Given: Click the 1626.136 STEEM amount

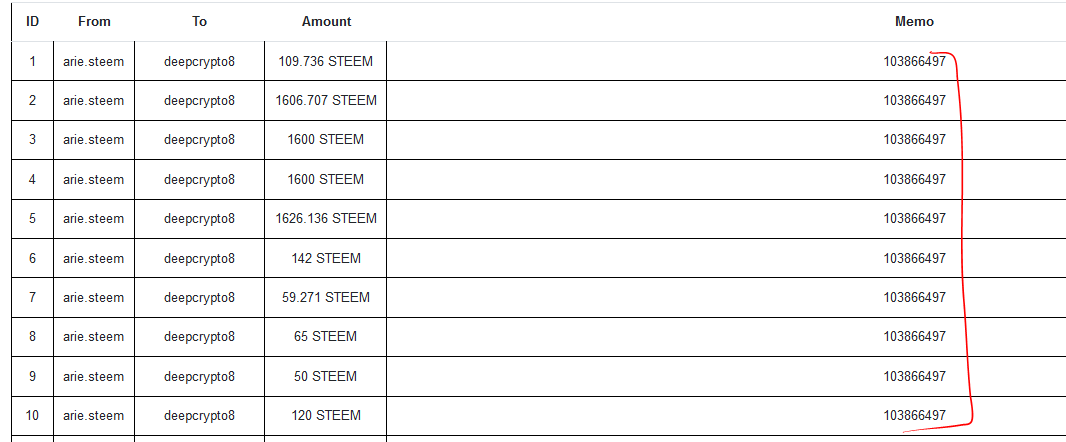Looking at the screenshot, I should tap(326, 218).
